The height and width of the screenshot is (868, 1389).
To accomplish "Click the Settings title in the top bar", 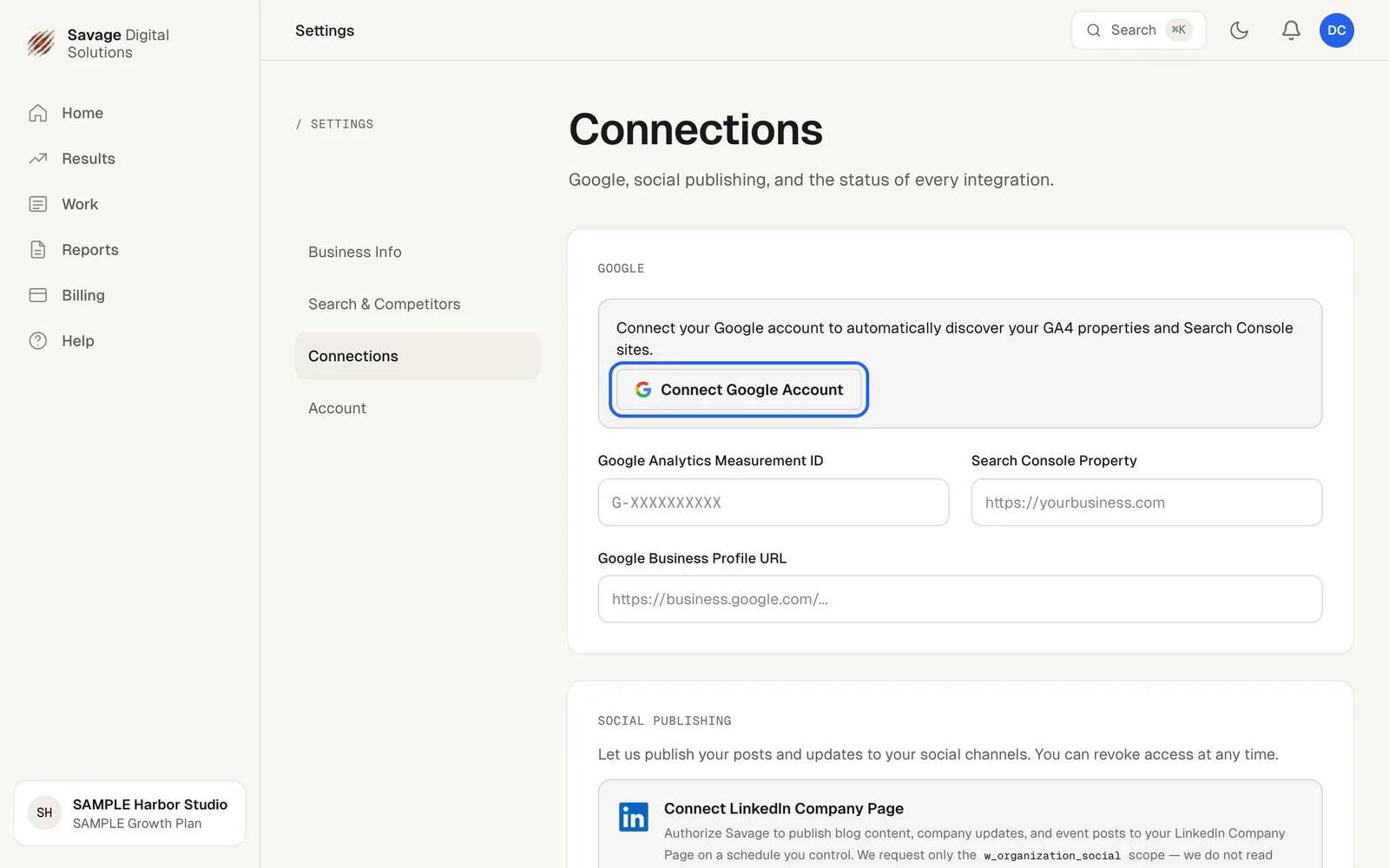I will click(x=325, y=30).
